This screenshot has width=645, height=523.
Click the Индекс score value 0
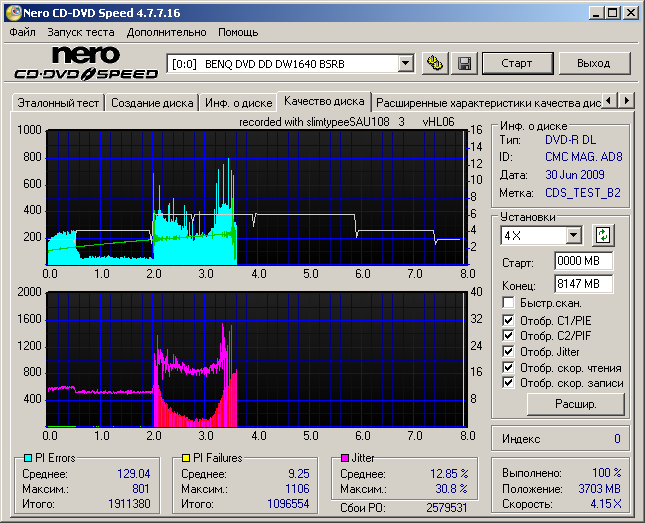[x=617, y=439]
